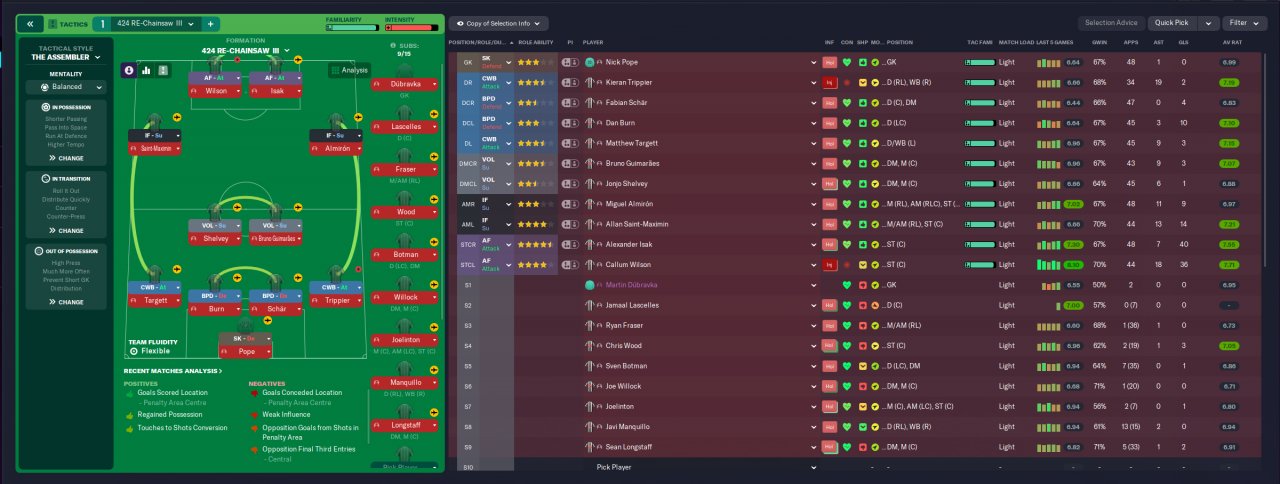This screenshot has height=484, width=1280.
Task: Open the Filter dropdown
Action: tap(1245, 23)
